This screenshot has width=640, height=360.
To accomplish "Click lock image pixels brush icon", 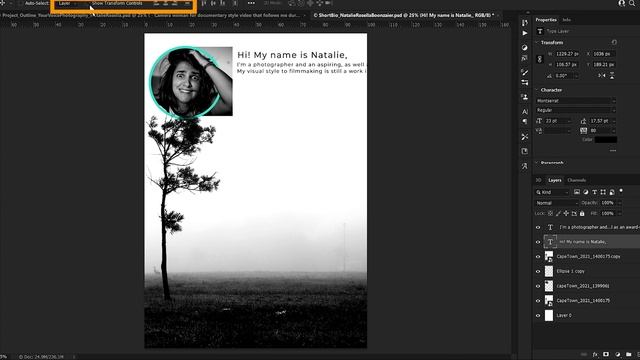I will (x=558, y=213).
